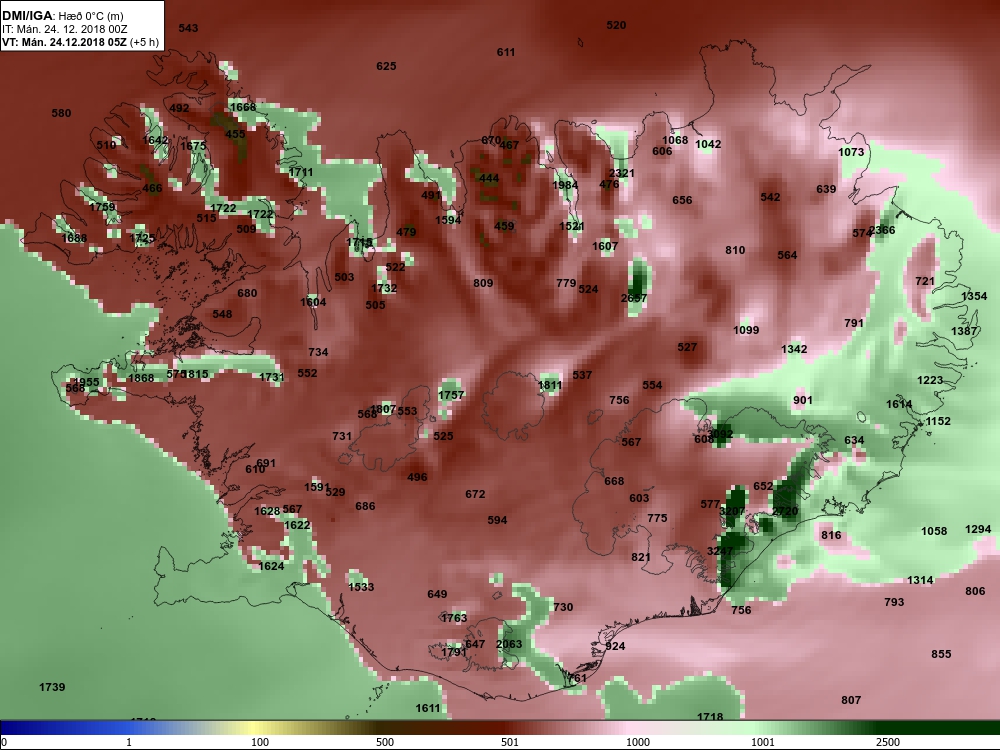Click the map value '1294'

click(x=978, y=529)
